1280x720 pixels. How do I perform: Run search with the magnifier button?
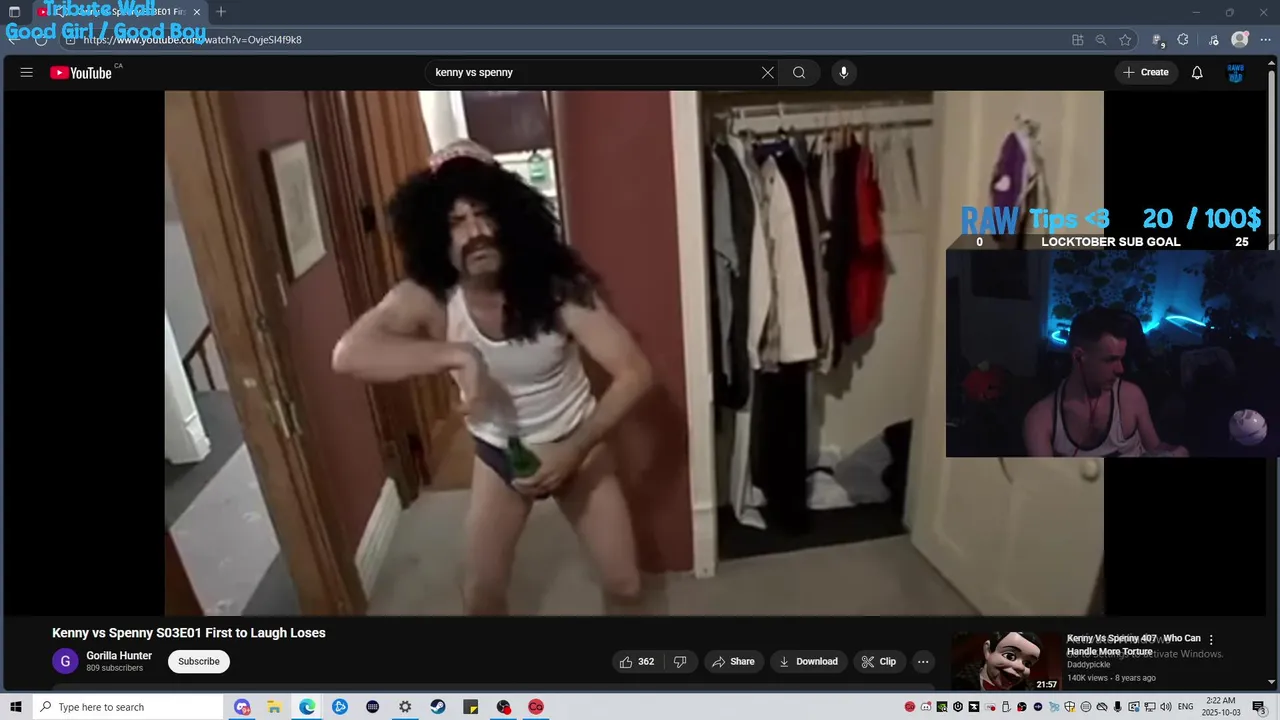coord(799,72)
